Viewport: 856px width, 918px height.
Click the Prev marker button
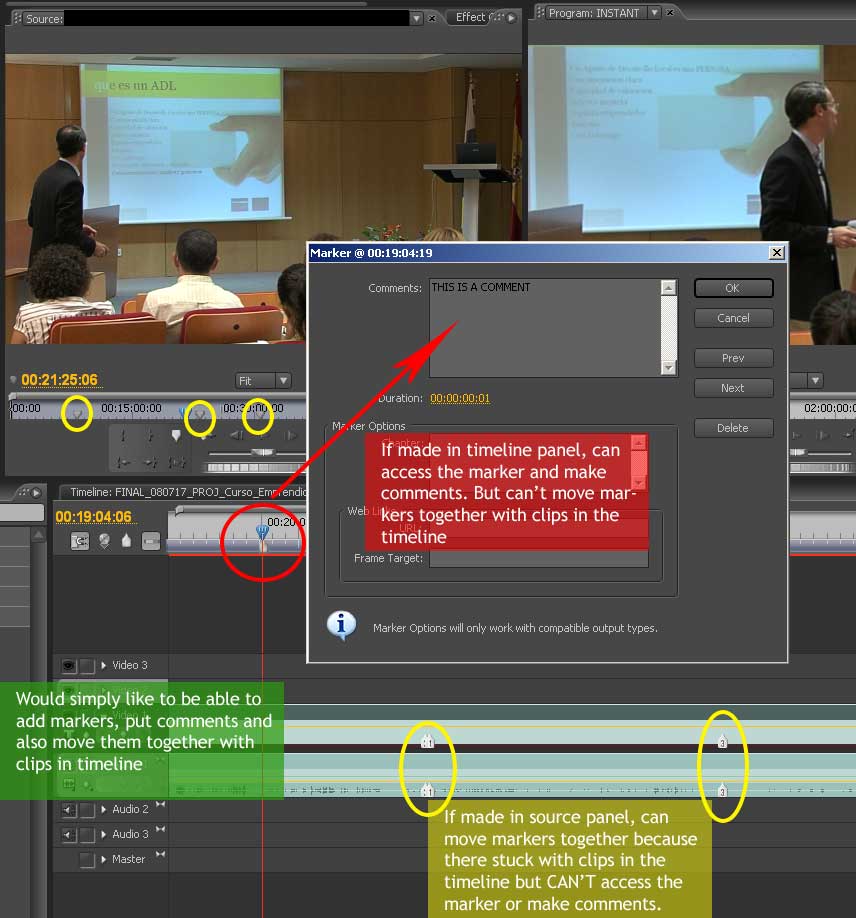[734, 358]
